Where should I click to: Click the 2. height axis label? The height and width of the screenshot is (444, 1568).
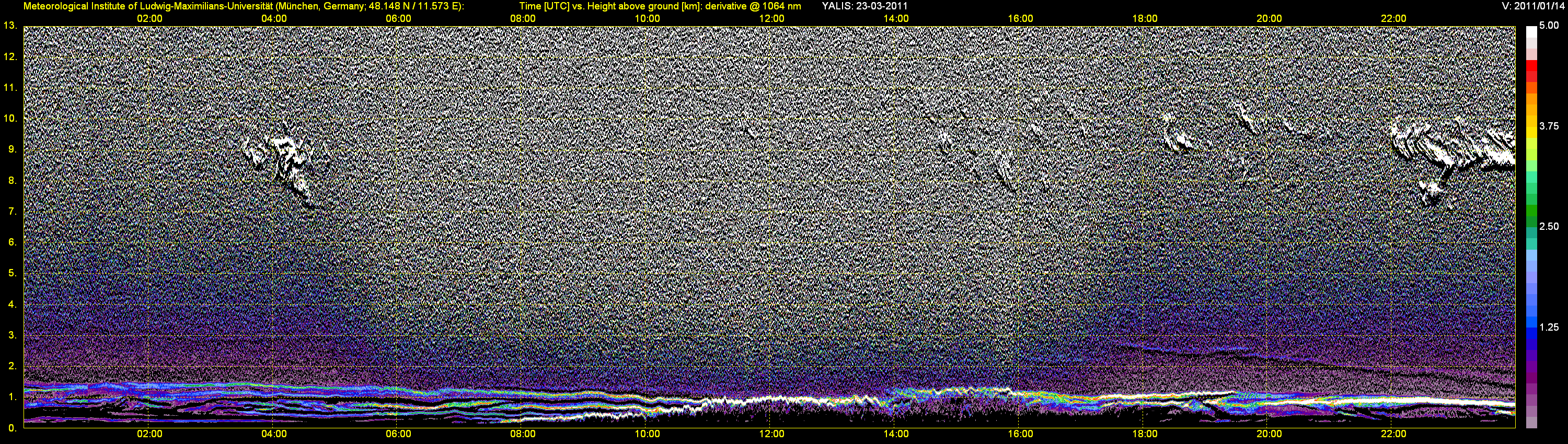click(13, 366)
